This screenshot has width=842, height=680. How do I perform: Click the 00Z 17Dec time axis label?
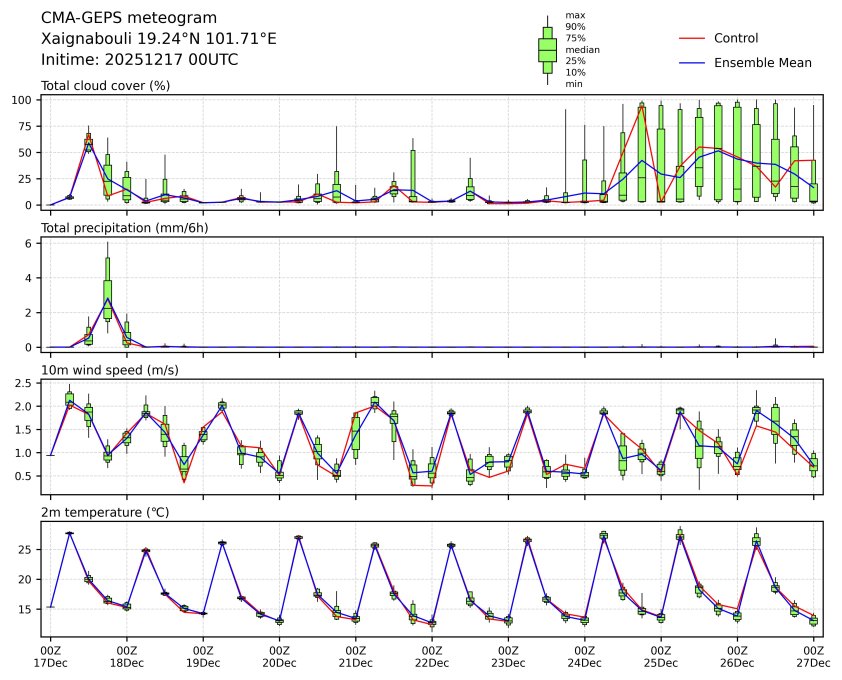pos(50,655)
